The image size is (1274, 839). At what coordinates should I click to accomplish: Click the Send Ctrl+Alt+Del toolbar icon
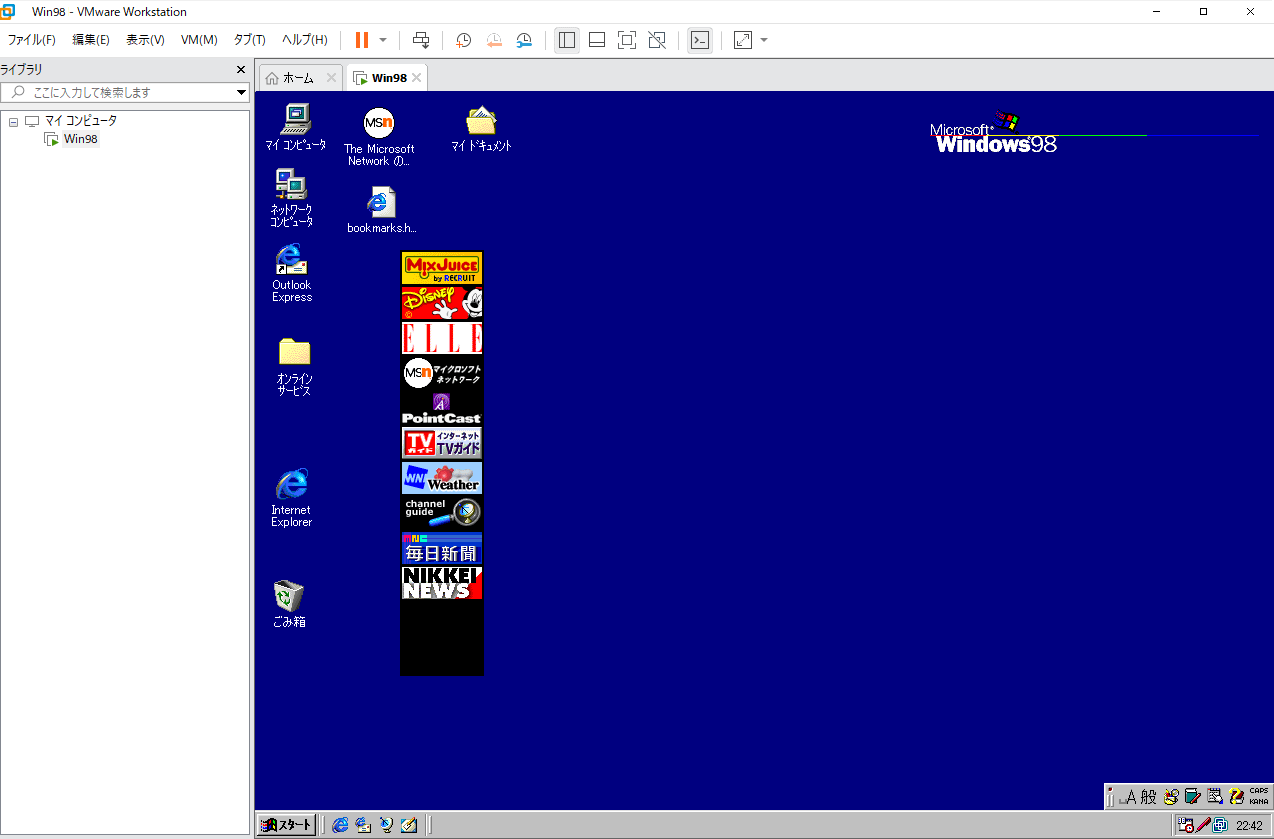pyautogui.click(x=421, y=40)
